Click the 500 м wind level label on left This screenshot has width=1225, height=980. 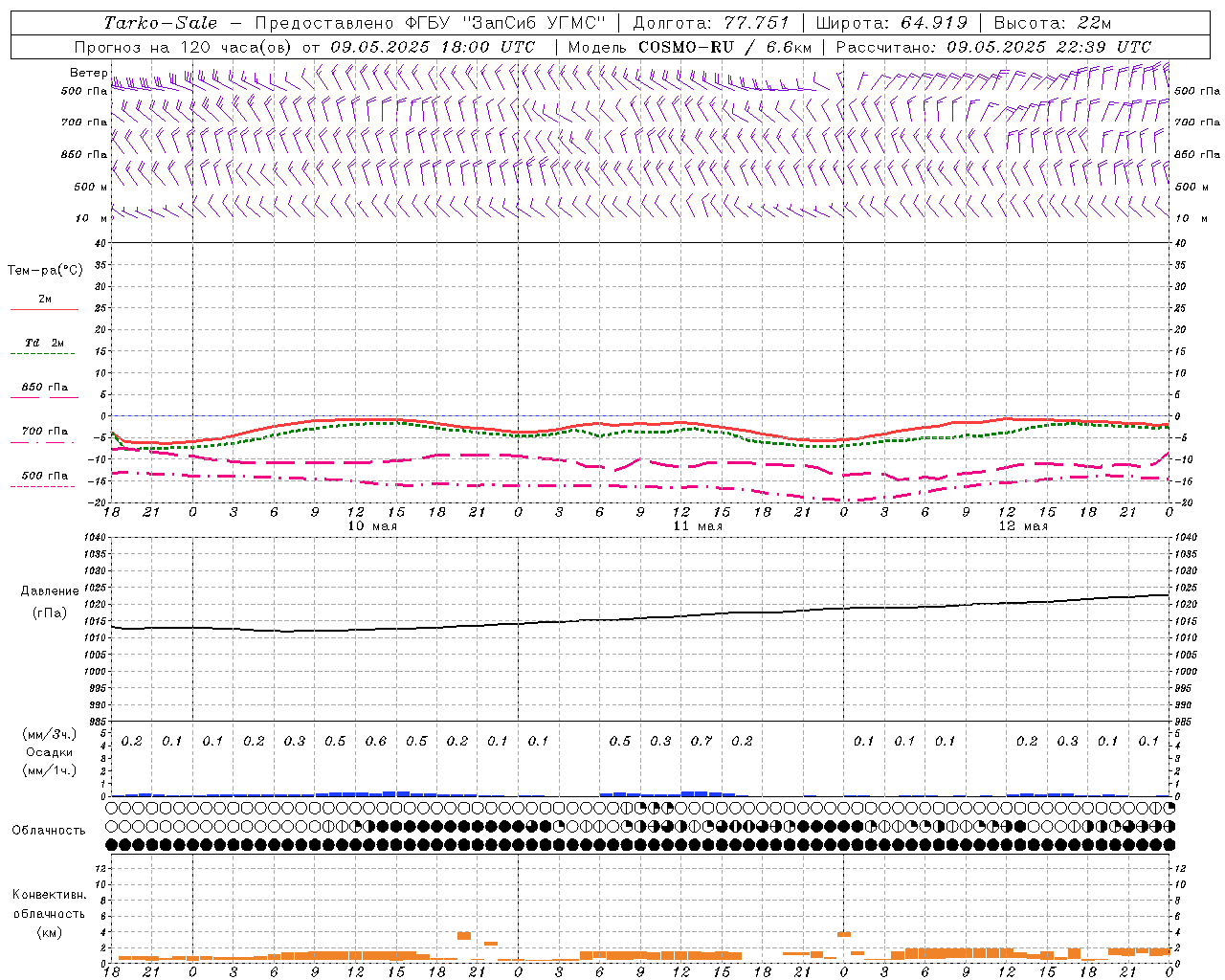point(91,187)
